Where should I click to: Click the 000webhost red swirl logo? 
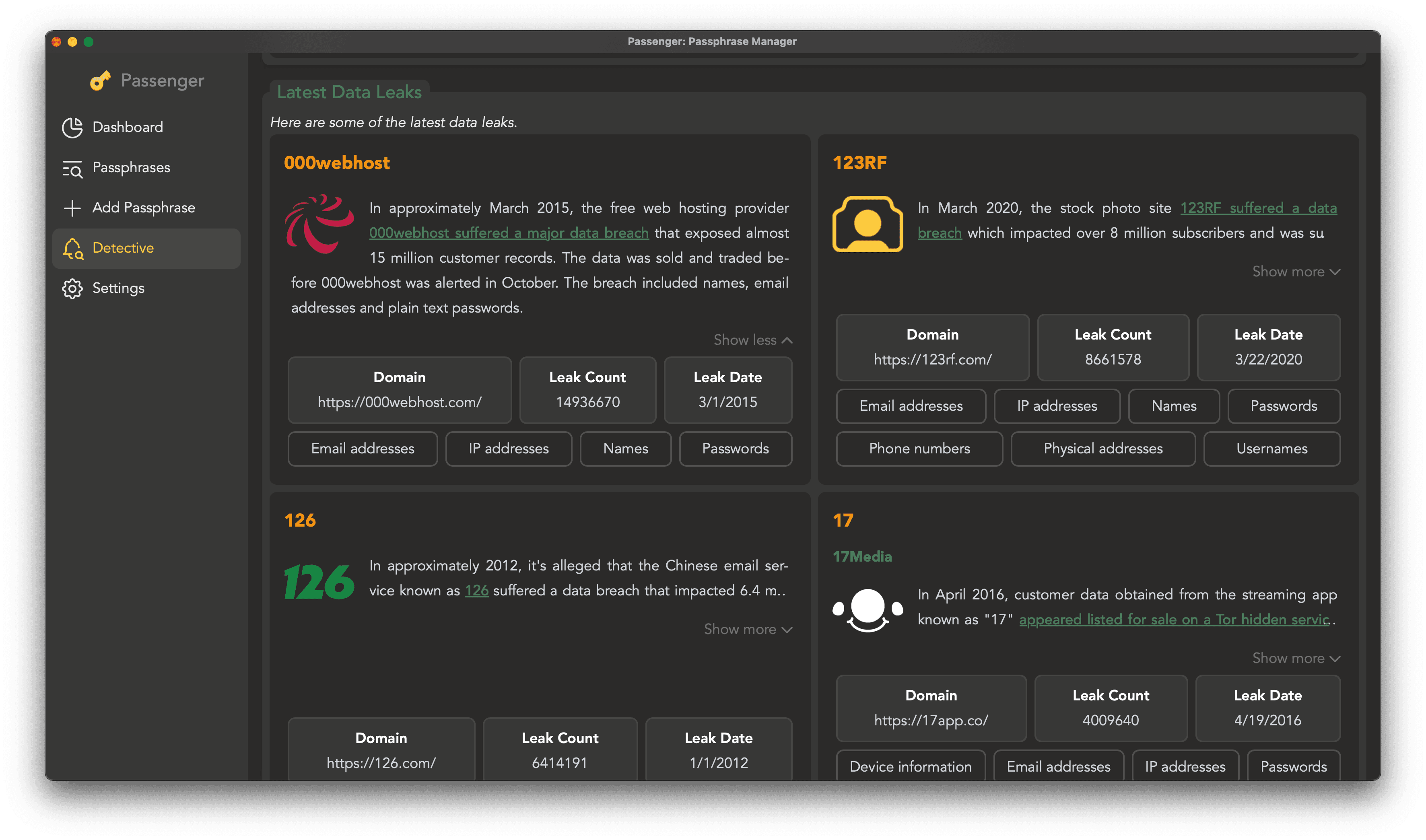click(319, 224)
